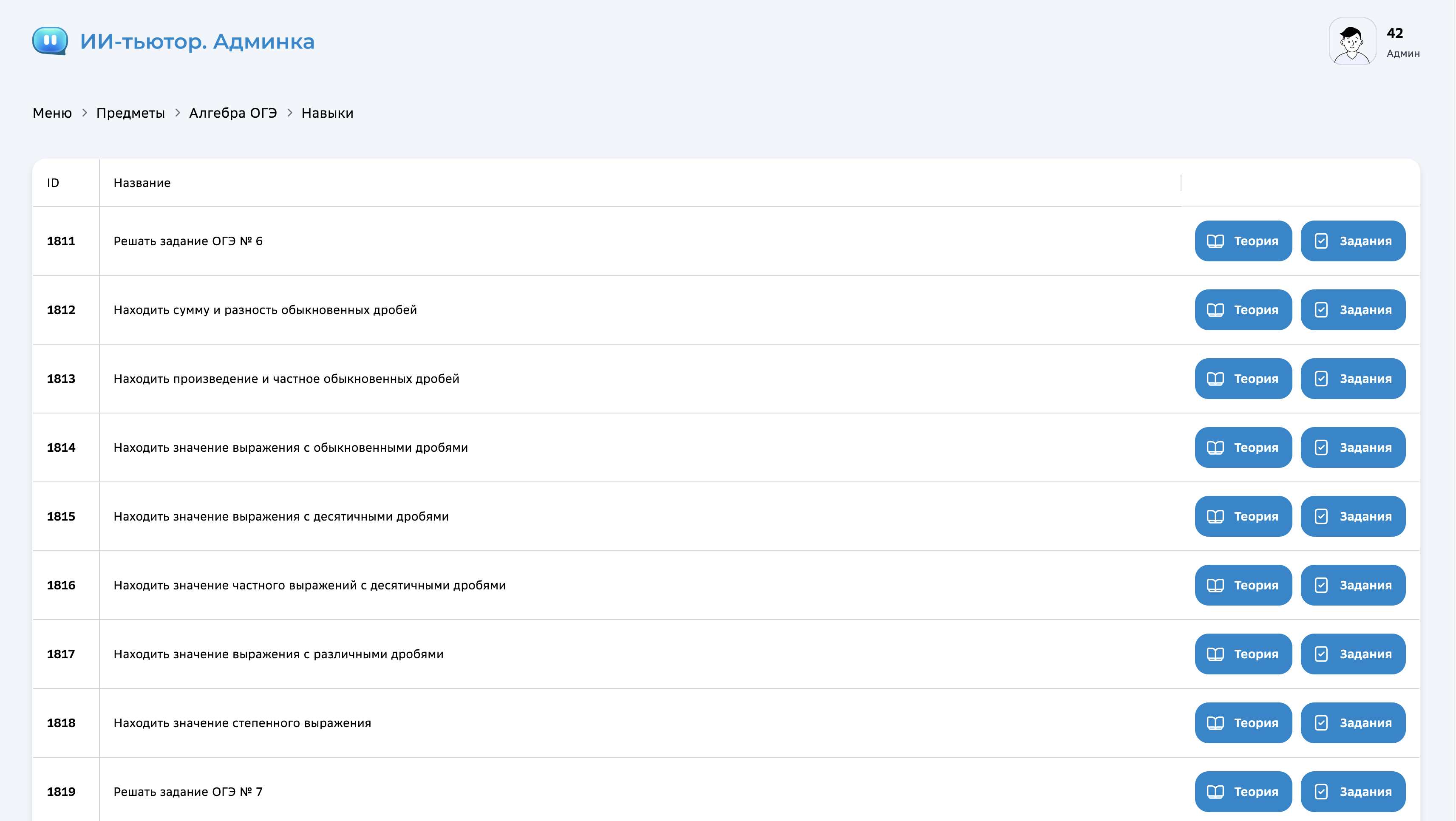The height and width of the screenshot is (821, 1456).
Task: Go to Меню in breadcrumbs
Action: (52, 113)
